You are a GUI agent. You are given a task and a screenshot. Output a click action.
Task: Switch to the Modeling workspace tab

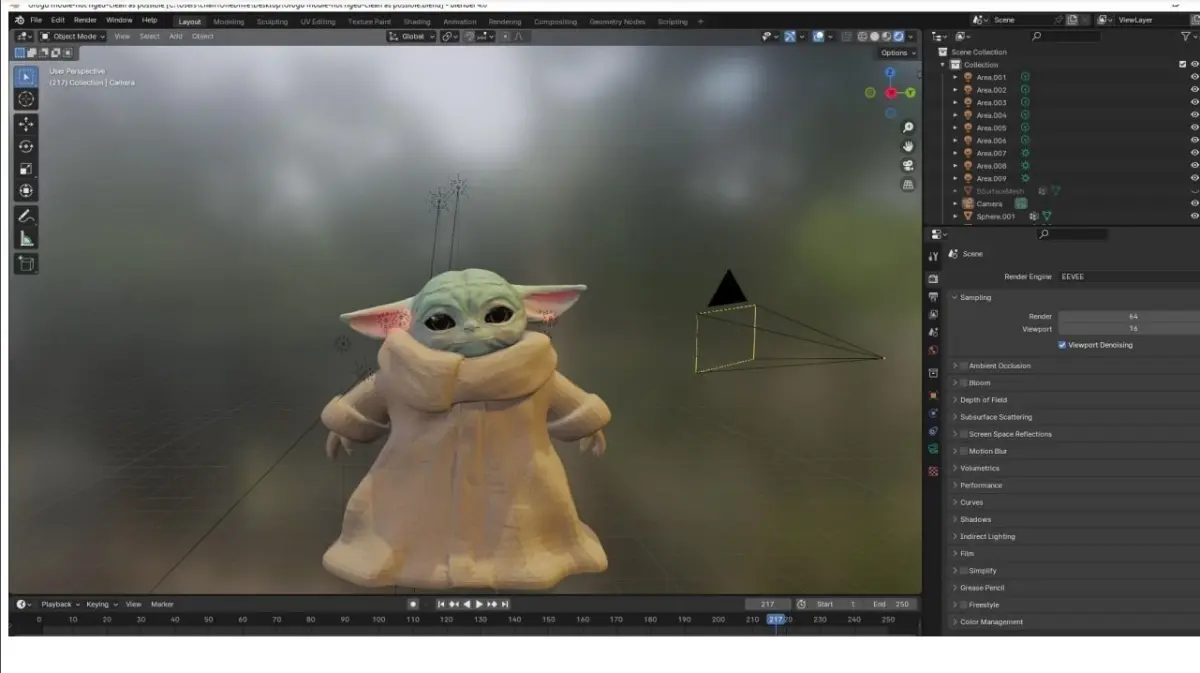point(229,21)
